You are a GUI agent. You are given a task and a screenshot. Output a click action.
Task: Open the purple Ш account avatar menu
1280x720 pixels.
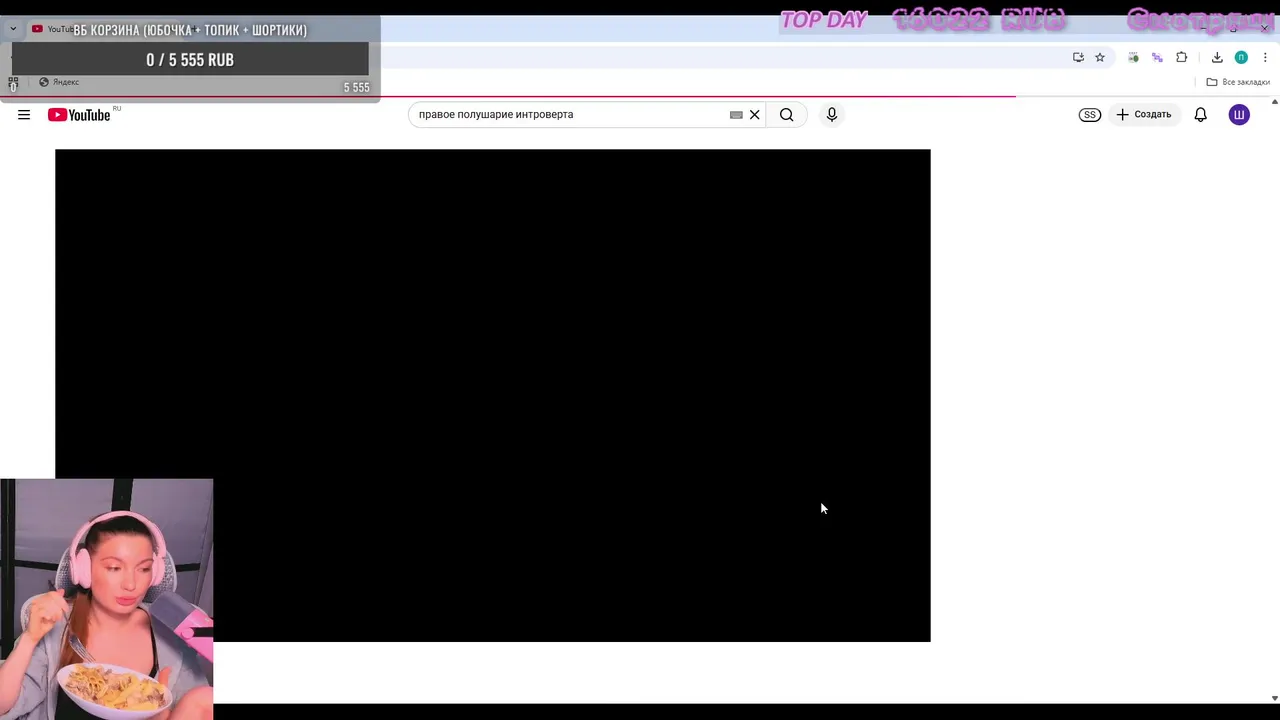(x=1239, y=115)
